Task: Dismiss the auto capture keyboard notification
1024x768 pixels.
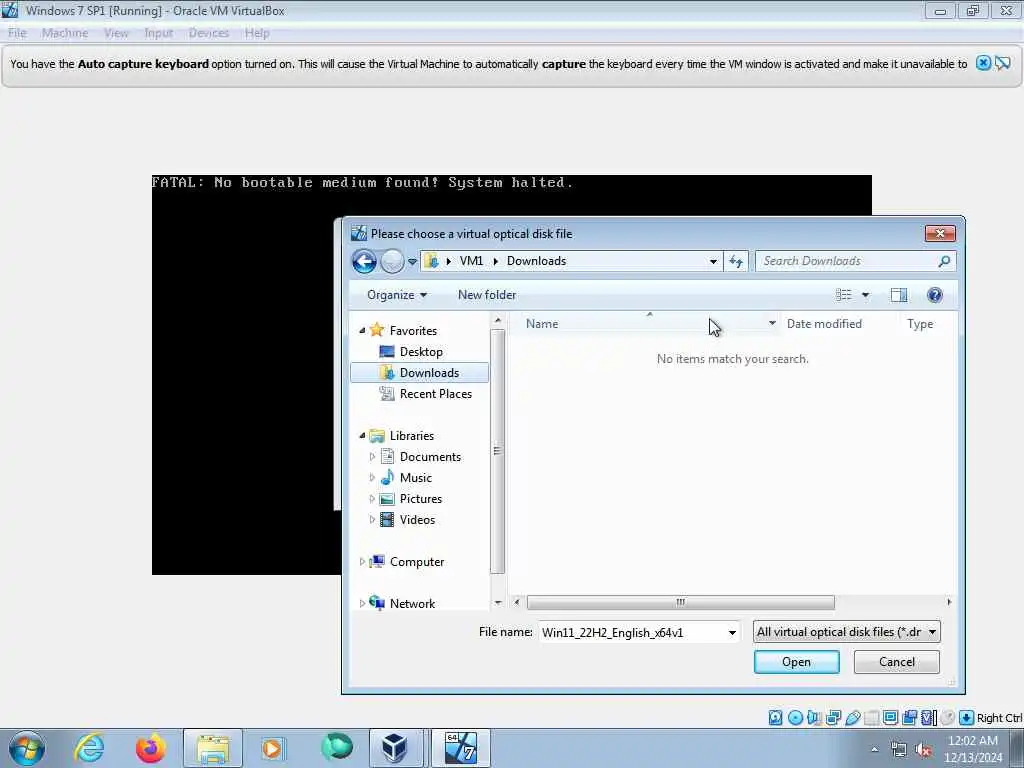Action: tap(983, 63)
